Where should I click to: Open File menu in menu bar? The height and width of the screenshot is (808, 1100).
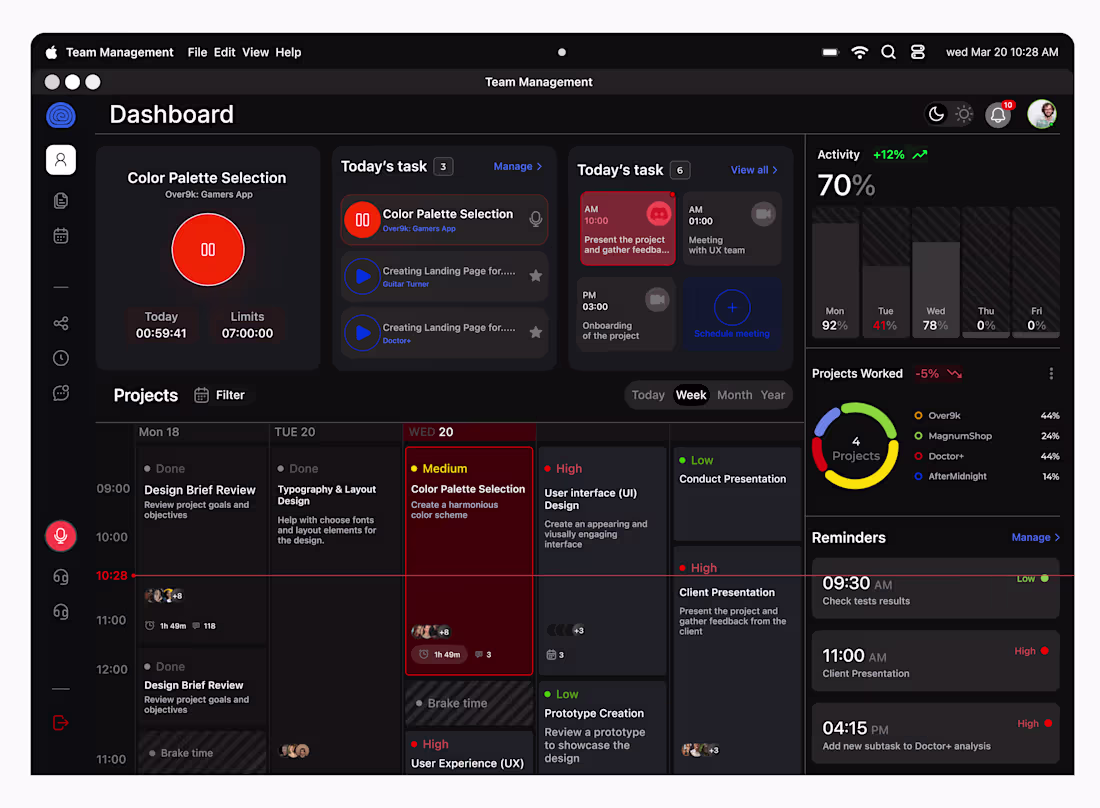(x=197, y=53)
